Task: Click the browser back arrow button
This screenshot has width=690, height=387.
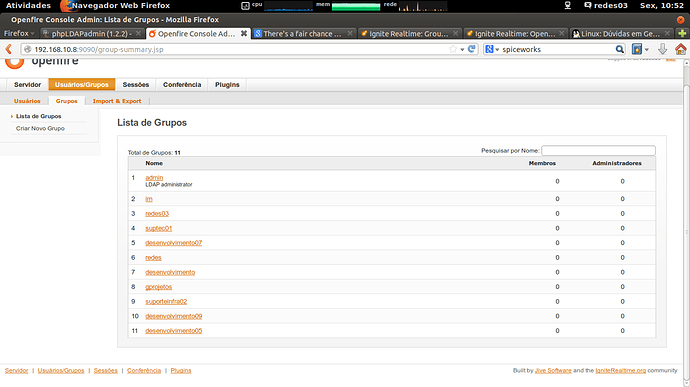Action: (x=8, y=49)
